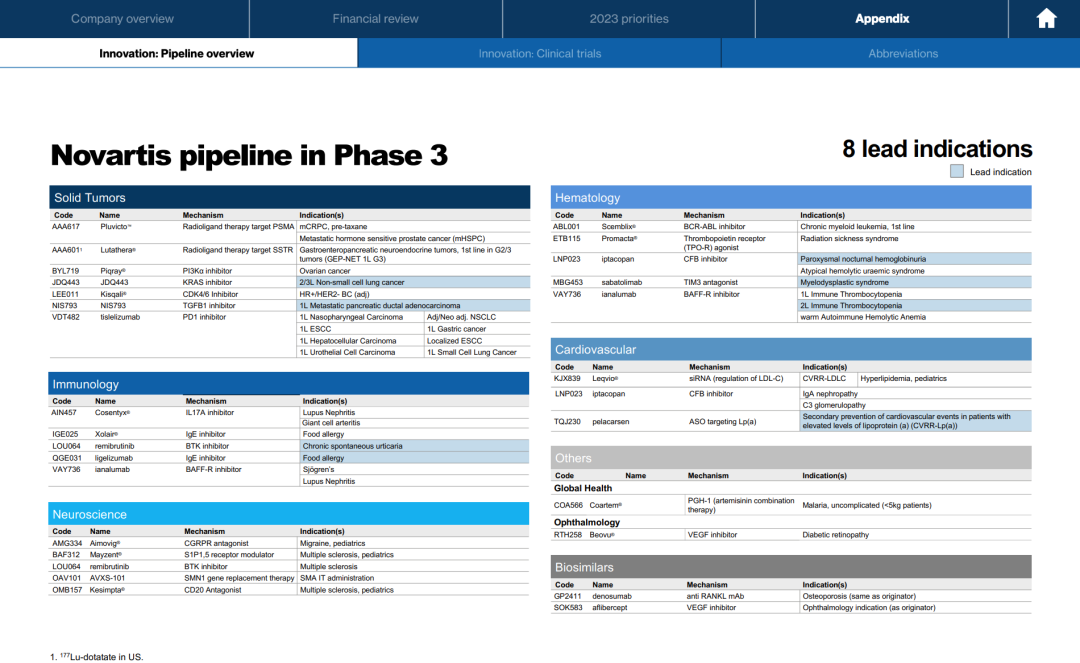The image size is (1080, 663).
Task: Click the Aimovig drug name
Action: 105,543
